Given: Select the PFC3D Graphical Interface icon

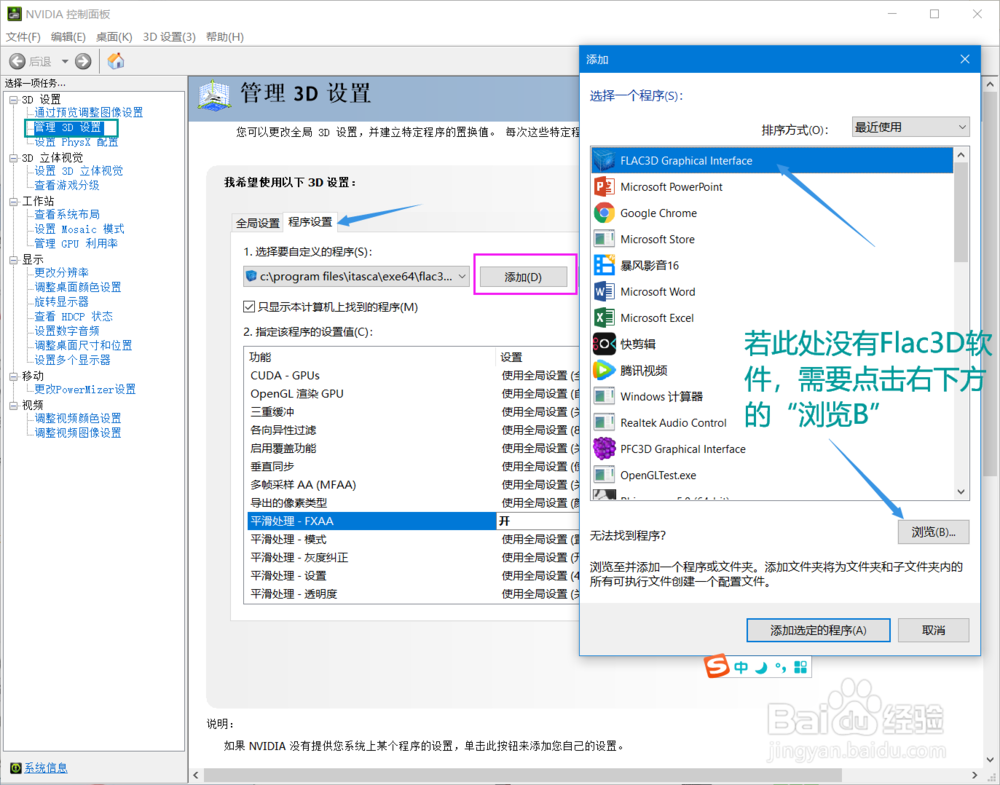Looking at the screenshot, I should [604, 448].
